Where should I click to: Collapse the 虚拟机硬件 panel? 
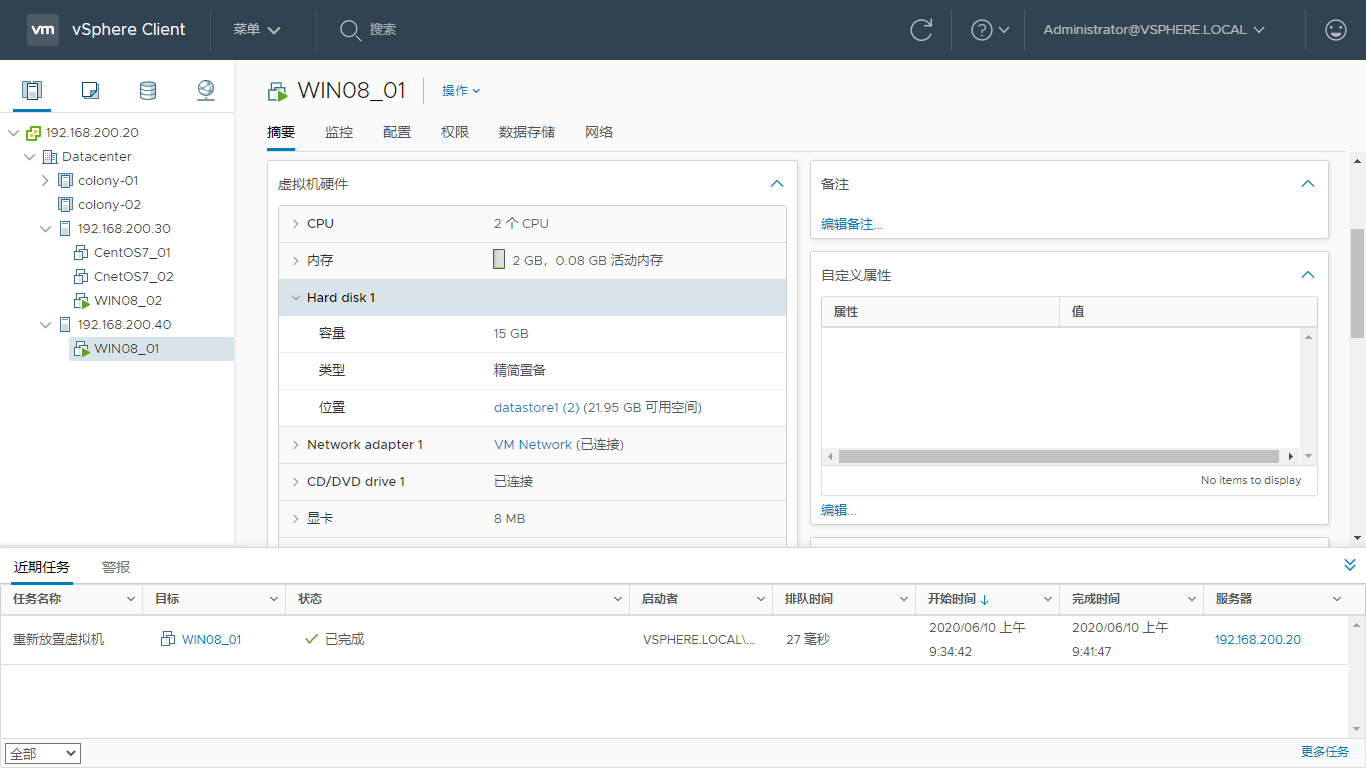777,184
